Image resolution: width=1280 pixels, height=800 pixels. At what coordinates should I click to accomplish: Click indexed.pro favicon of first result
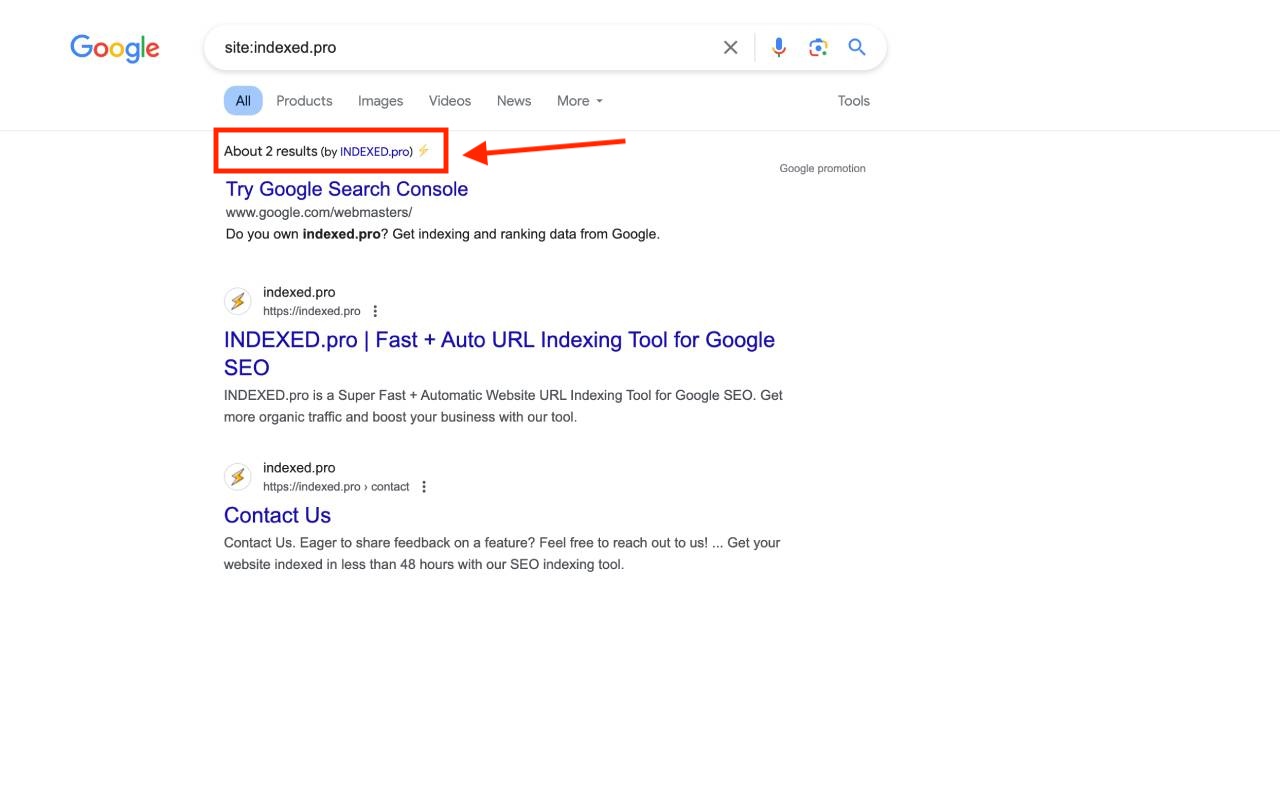[238, 301]
